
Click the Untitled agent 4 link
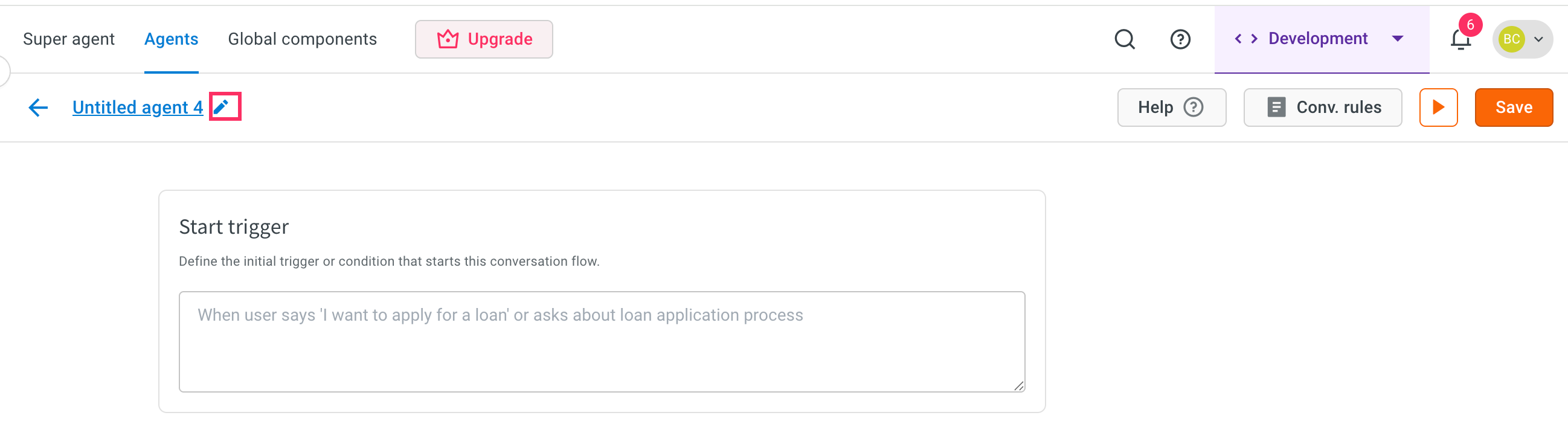[x=138, y=107]
